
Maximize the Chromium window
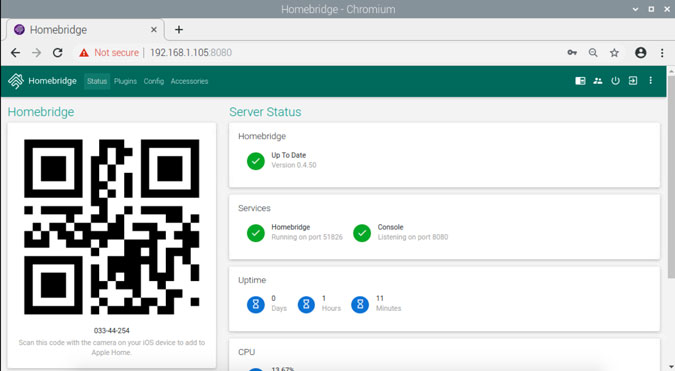(651, 9)
